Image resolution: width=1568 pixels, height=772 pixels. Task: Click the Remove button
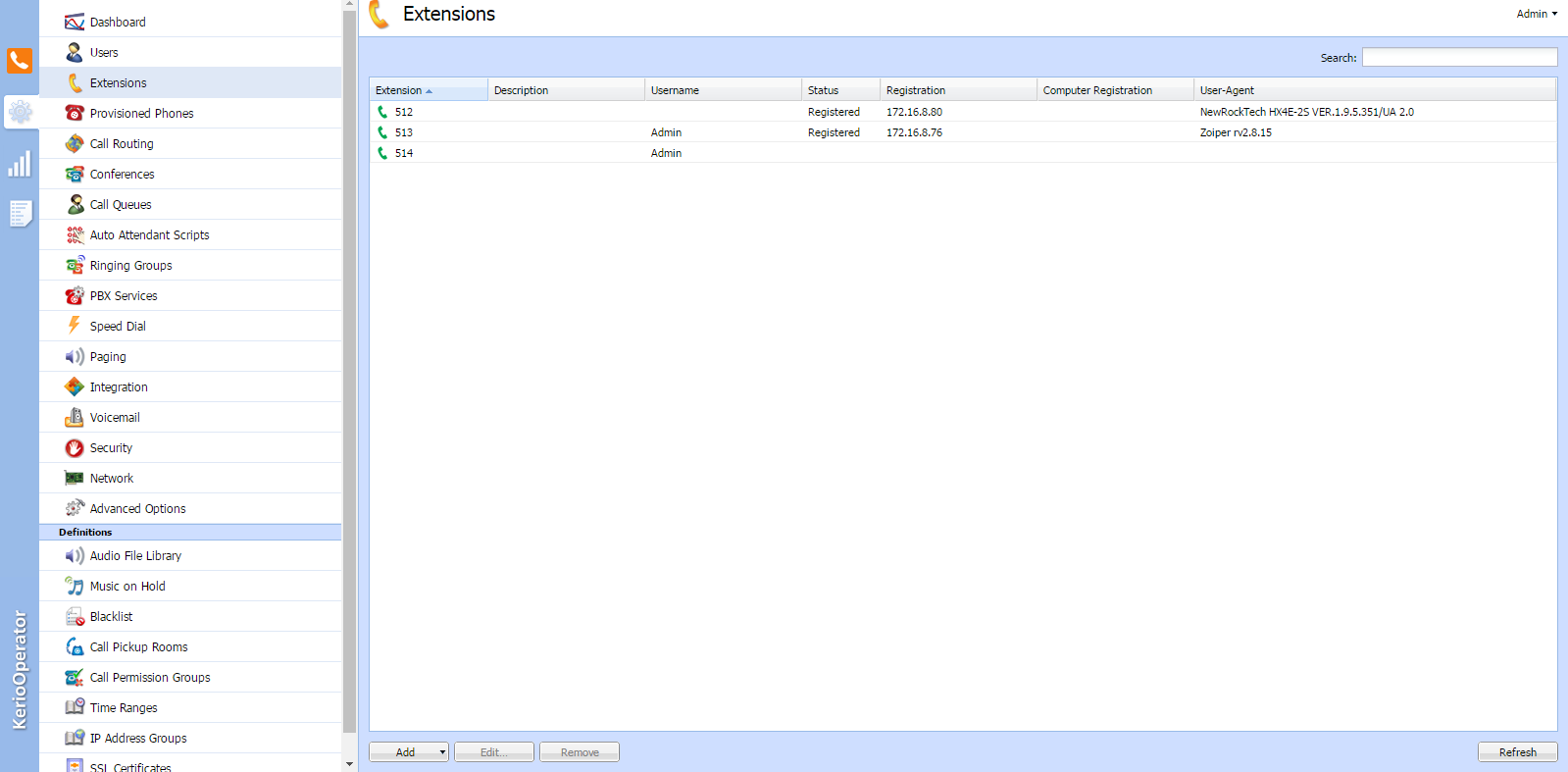pos(580,752)
